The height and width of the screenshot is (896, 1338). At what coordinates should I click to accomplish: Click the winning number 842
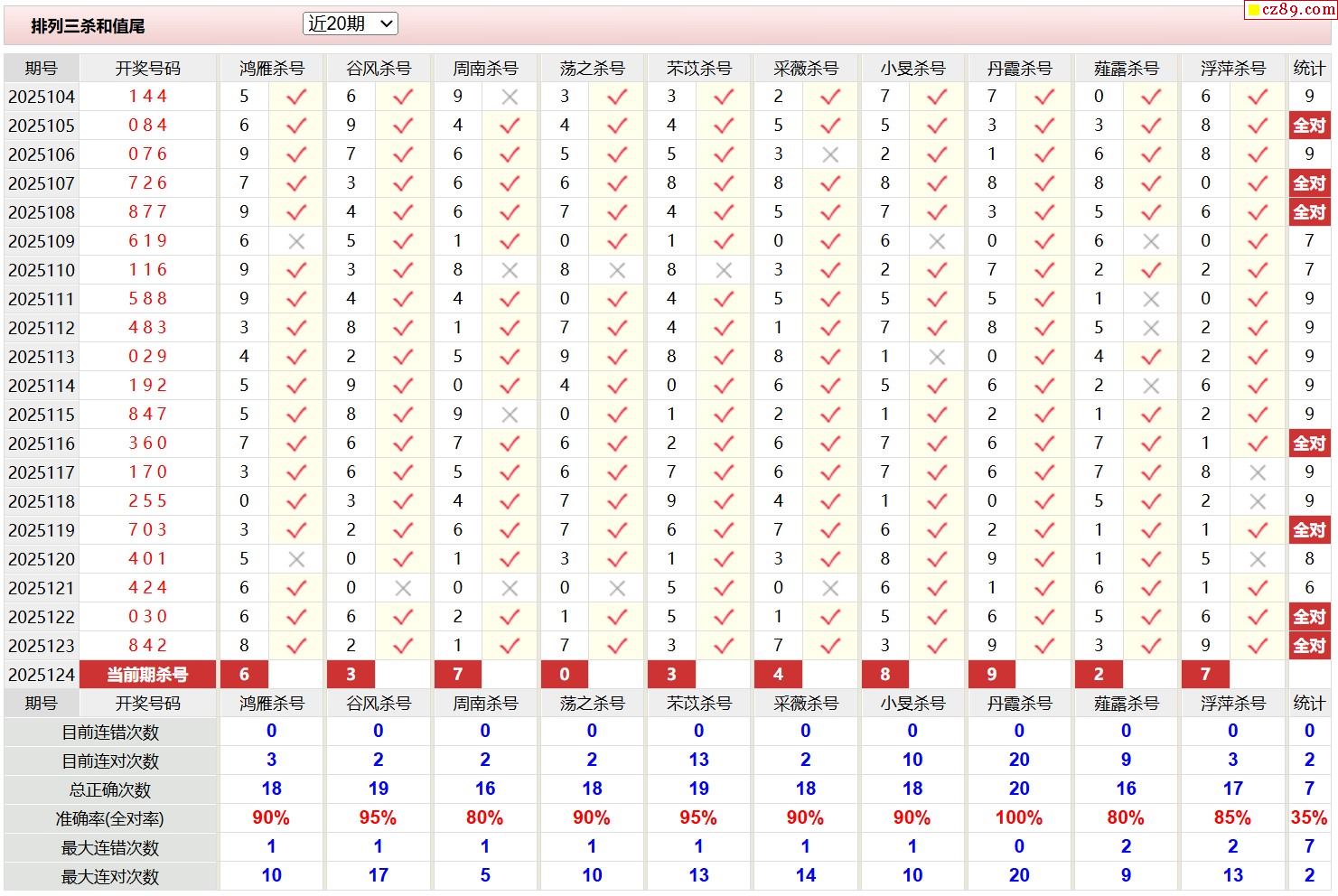point(148,645)
